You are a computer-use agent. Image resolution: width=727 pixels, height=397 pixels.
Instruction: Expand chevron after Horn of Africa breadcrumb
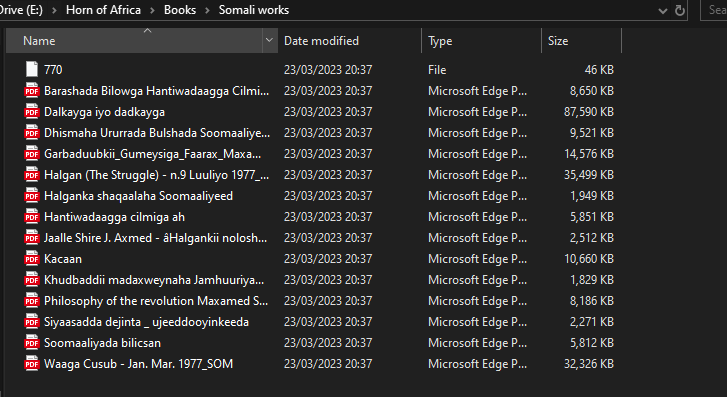pyautogui.click(x=152, y=10)
